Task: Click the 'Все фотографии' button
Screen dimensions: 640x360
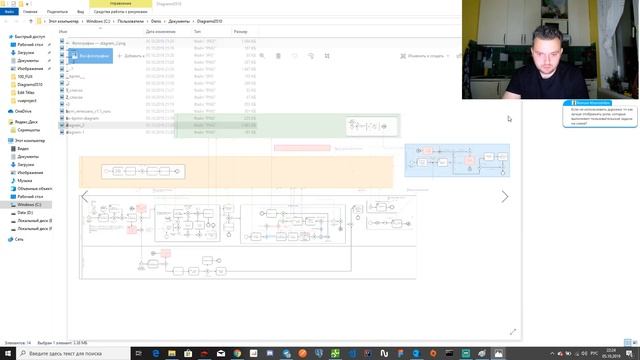Action: click(90, 56)
